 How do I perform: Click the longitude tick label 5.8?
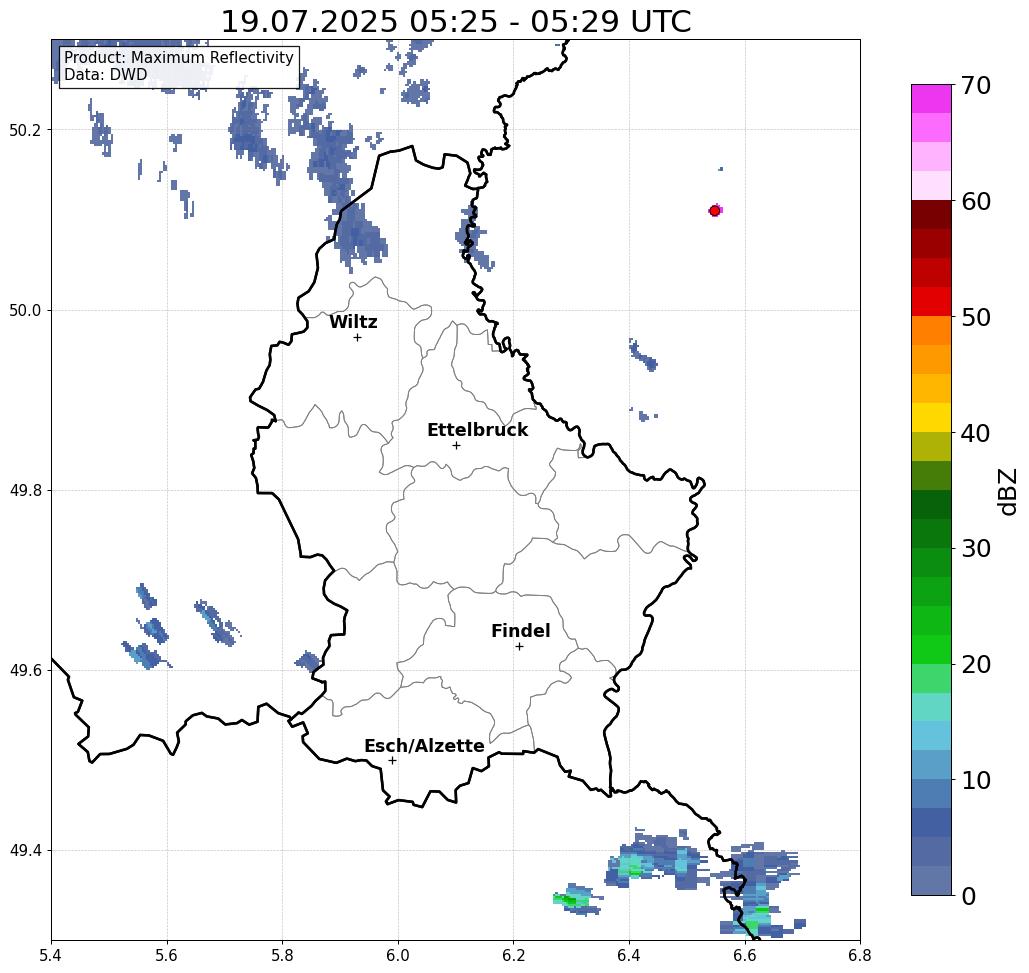282,955
